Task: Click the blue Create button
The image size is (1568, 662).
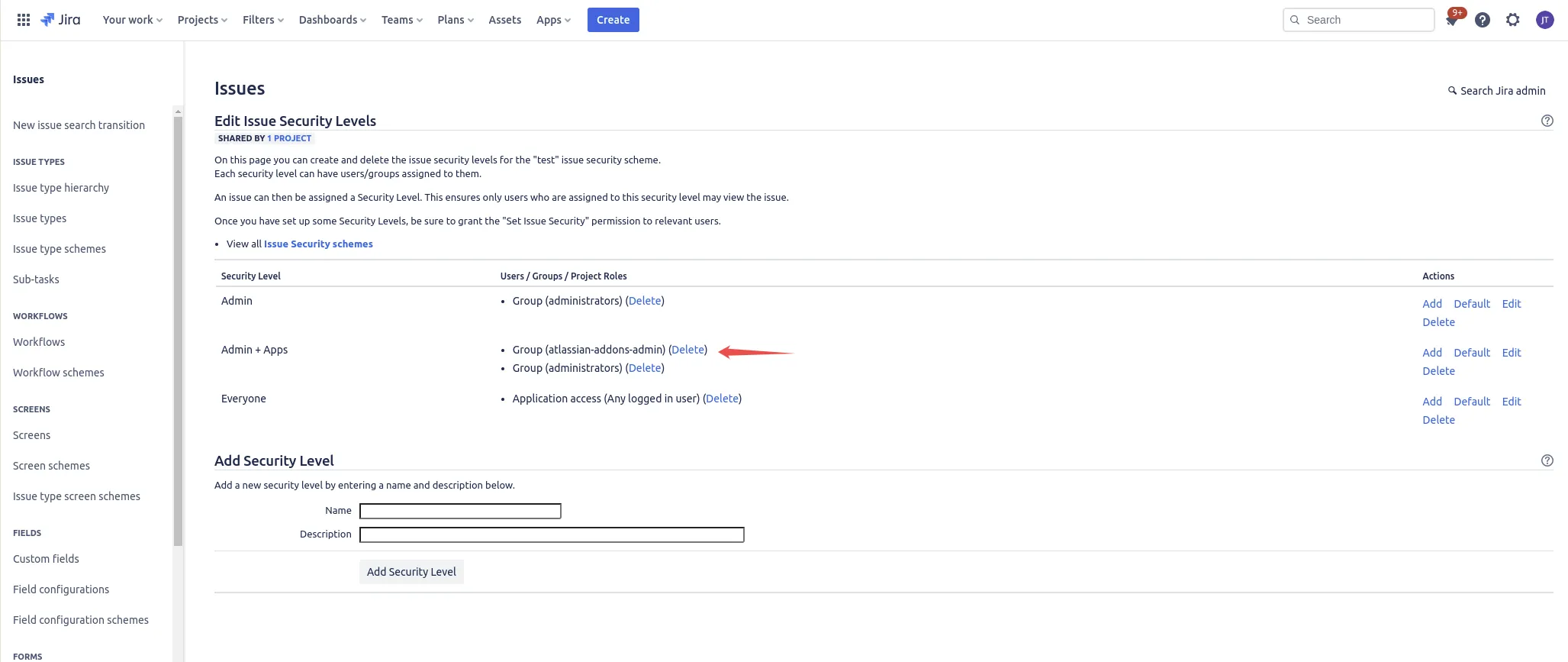Action: tap(613, 20)
